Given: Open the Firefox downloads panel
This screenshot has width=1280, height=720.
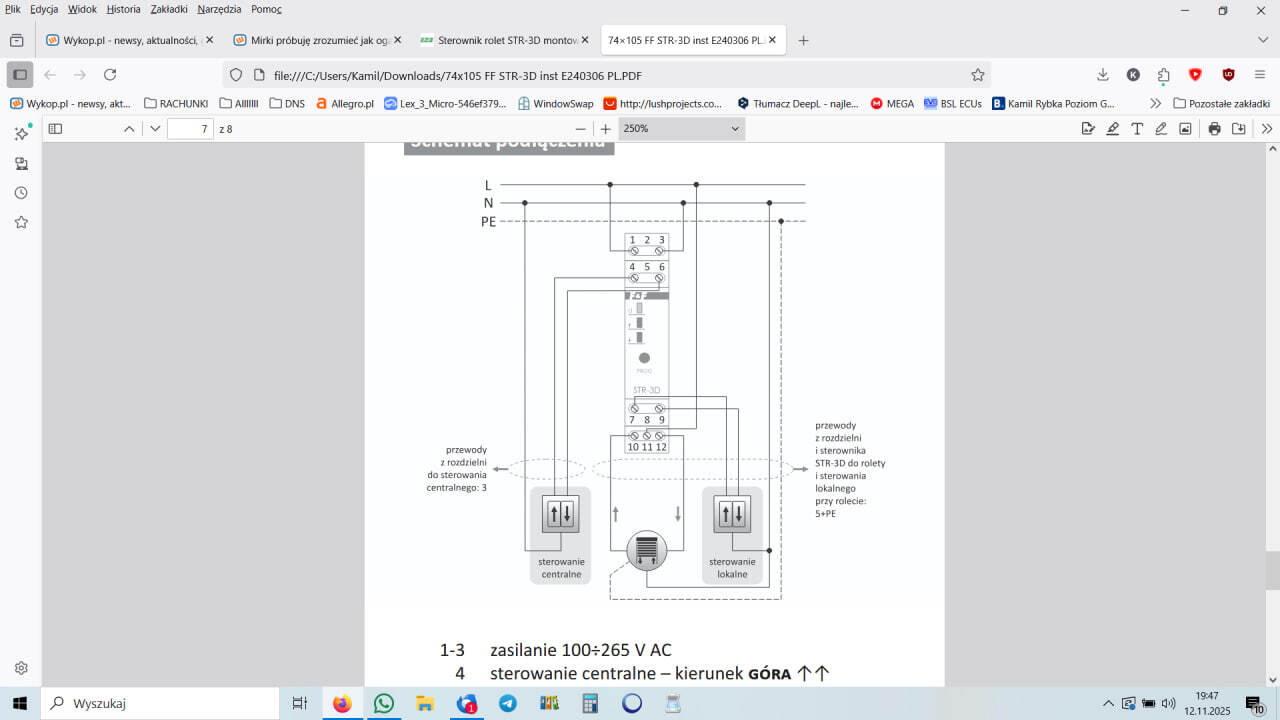Looking at the screenshot, I should click(x=1103, y=75).
